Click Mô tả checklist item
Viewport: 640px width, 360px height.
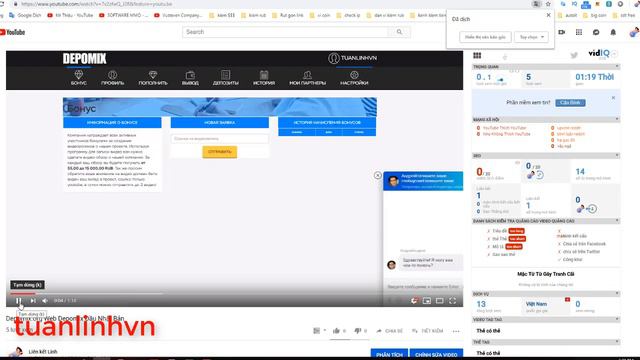498,247
